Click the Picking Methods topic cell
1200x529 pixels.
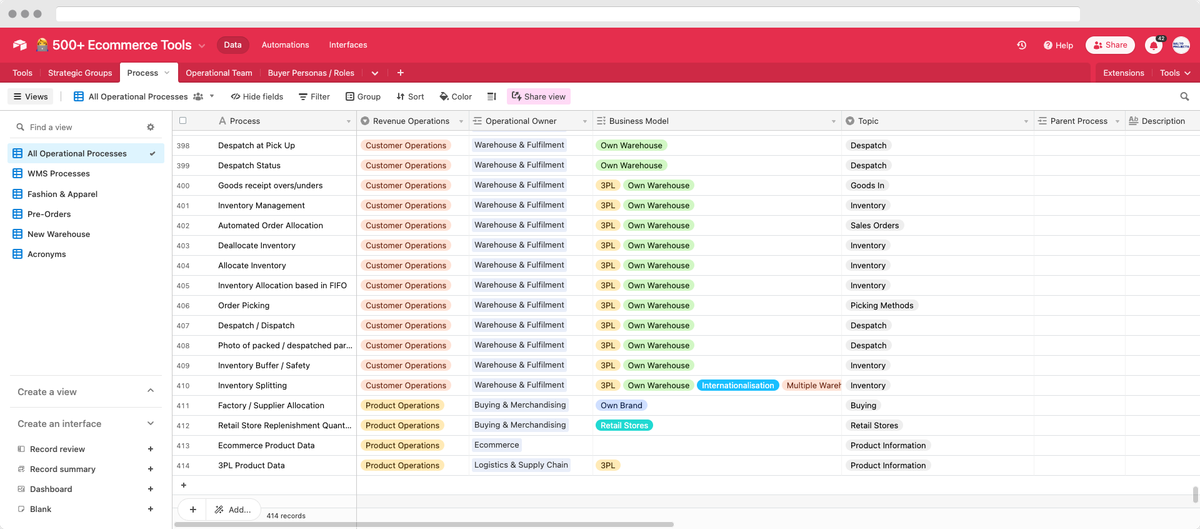pyautogui.click(x=937, y=305)
